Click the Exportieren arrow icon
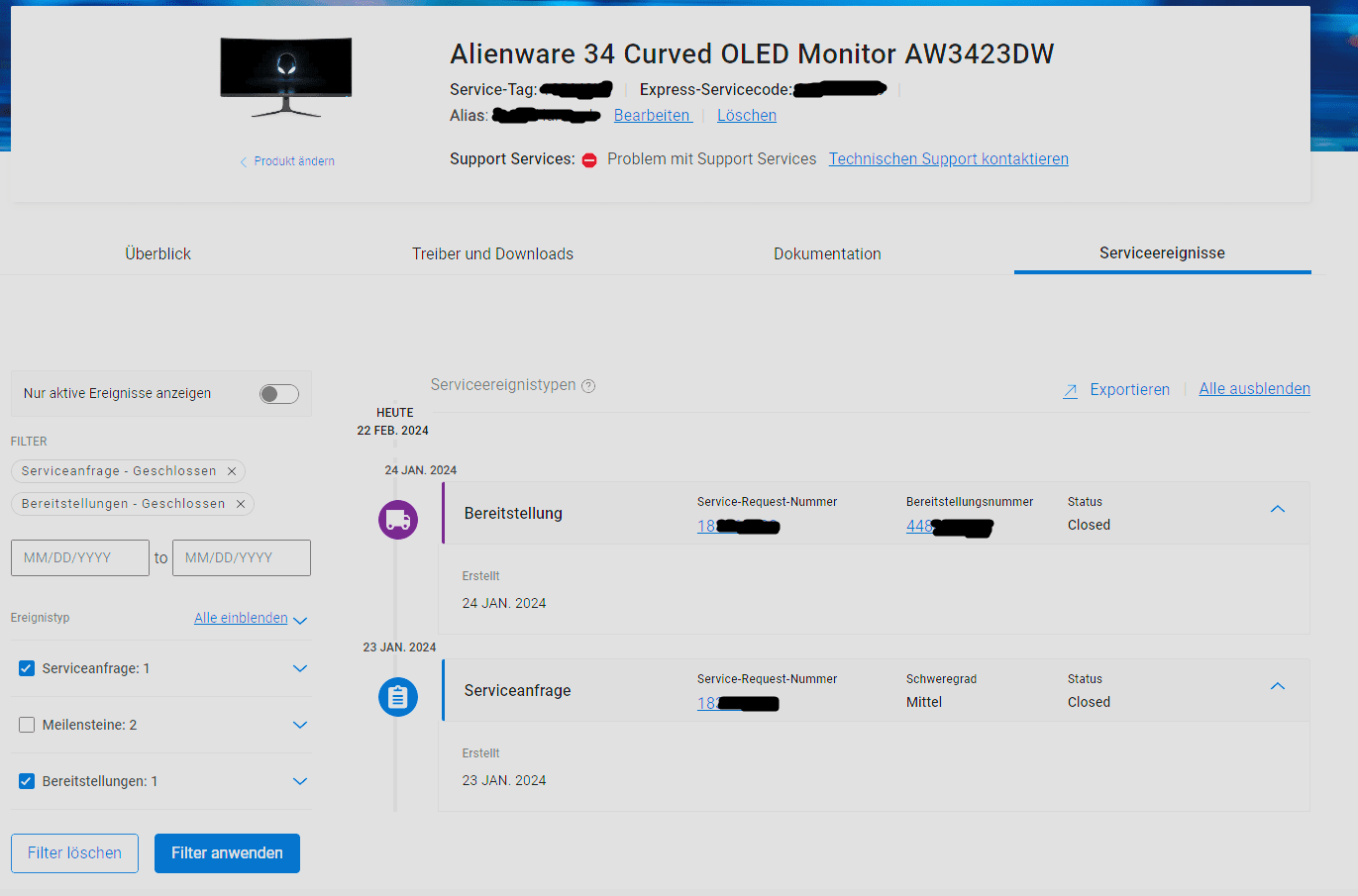This screenshot has height=896, width=1358. click(1070, 391)
